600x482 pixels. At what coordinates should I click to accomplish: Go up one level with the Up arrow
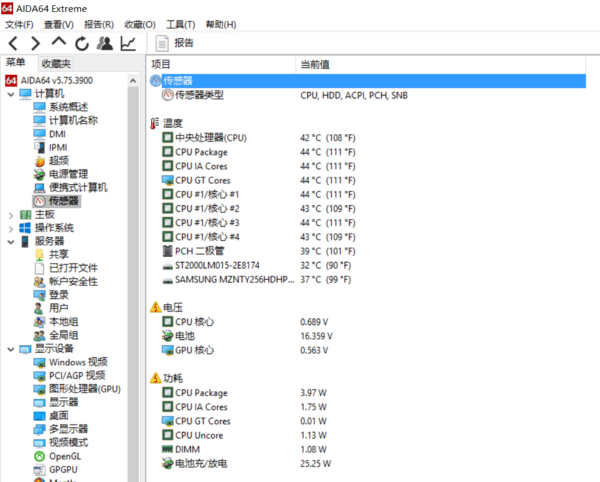(x=59, y=42)
